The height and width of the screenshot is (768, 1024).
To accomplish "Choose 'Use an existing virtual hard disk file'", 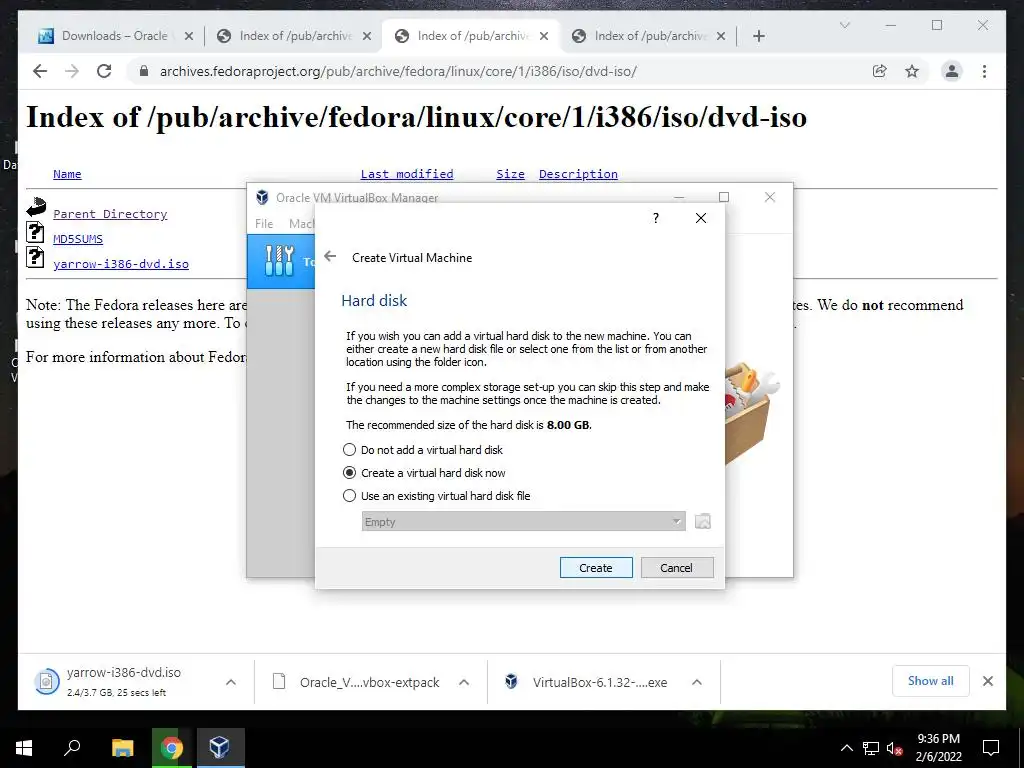I will pyautogui.click(x=436, y=496).
